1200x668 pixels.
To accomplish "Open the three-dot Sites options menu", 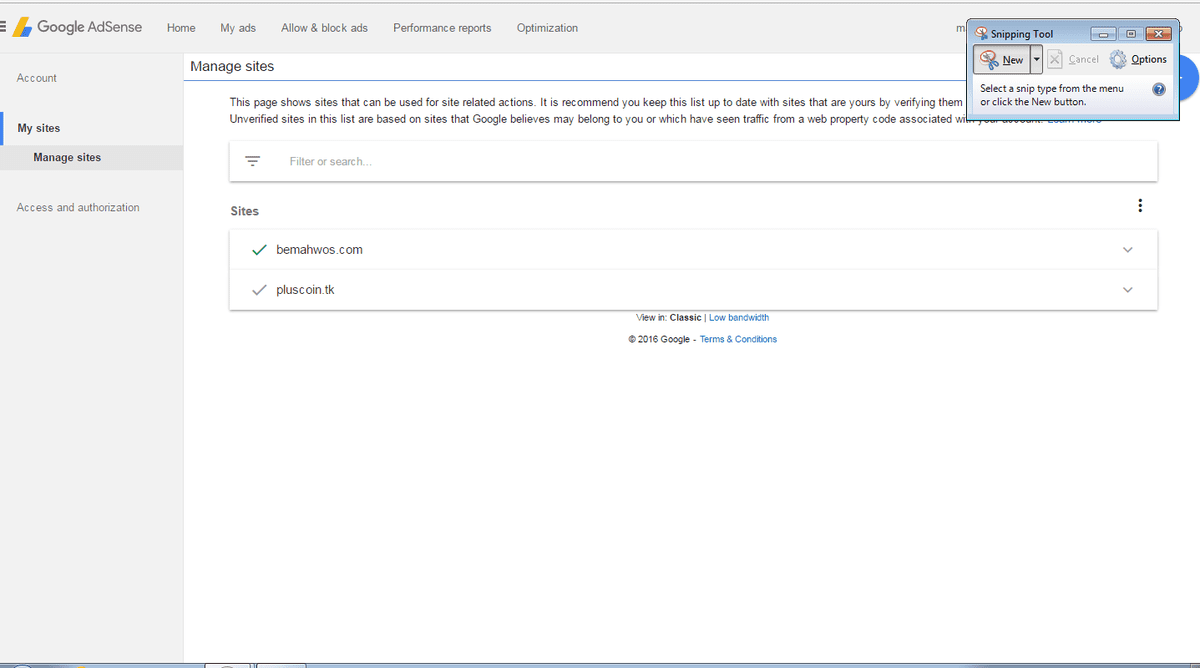I will [1140, 206].
